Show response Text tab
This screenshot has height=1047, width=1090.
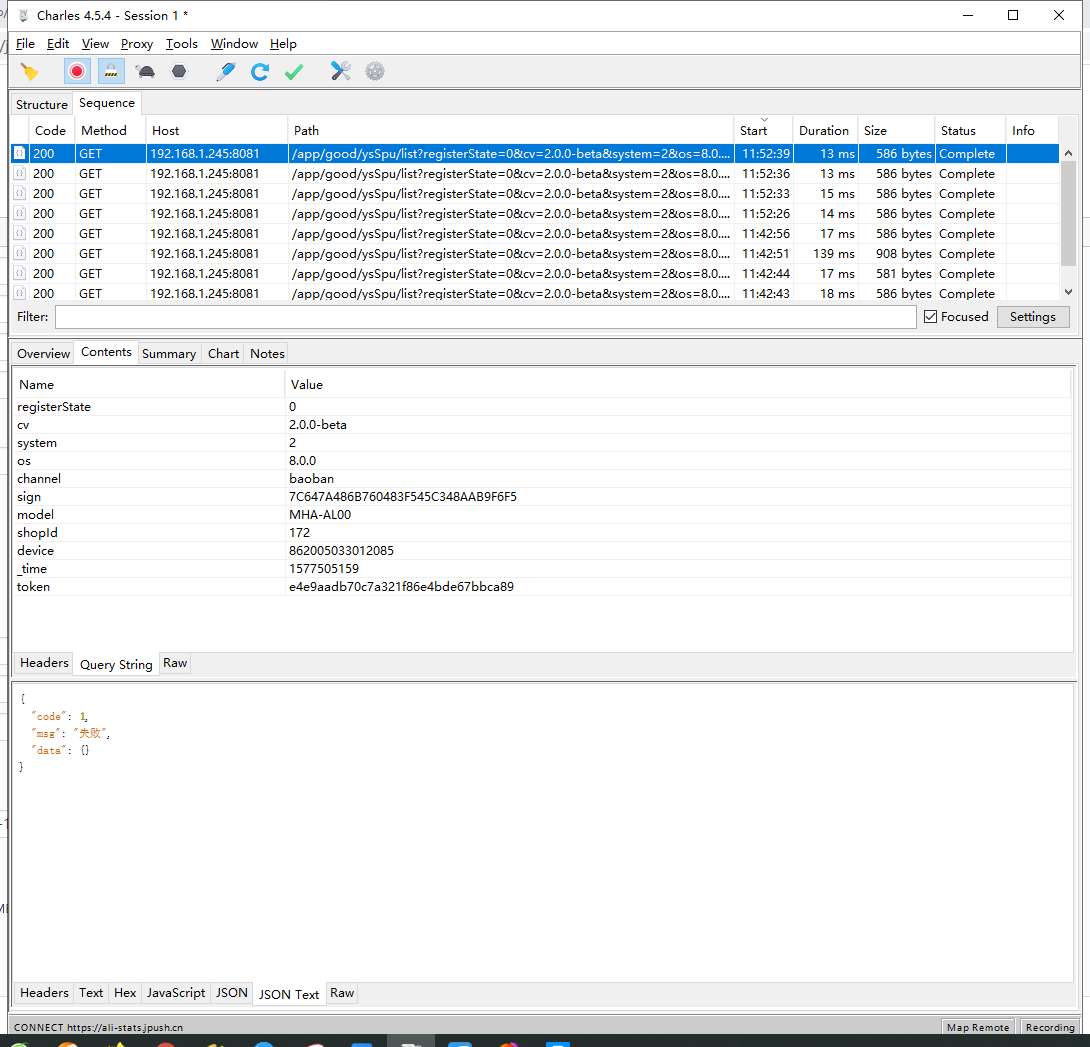tap(91, 993)
